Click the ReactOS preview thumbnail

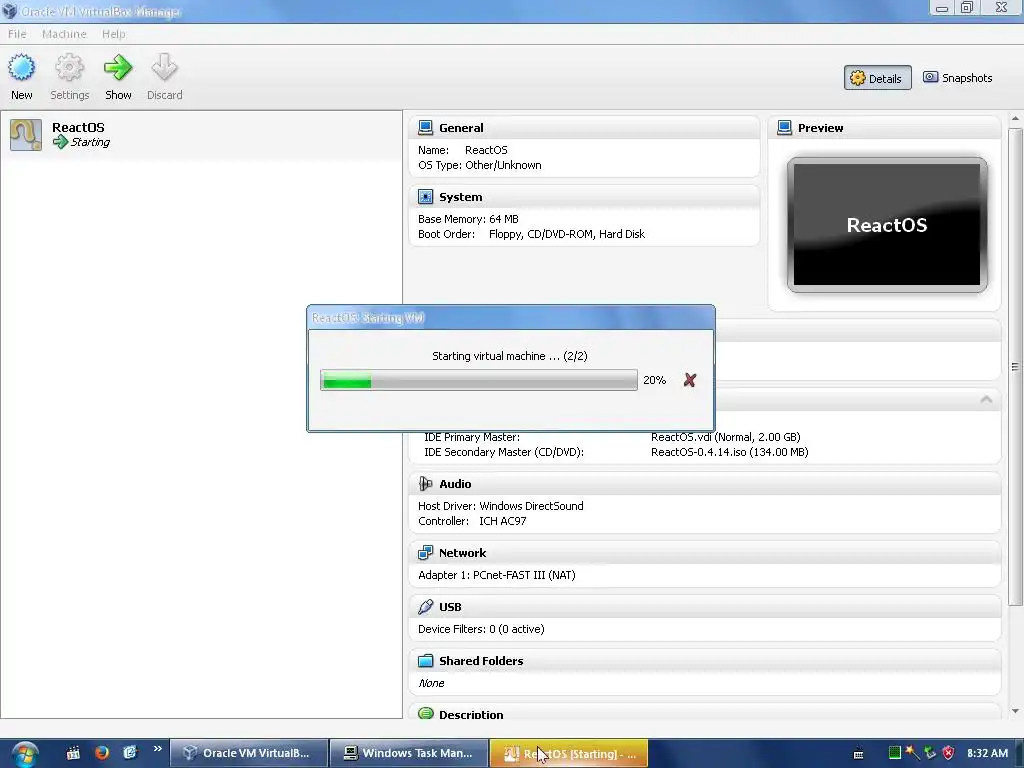(887, 225)
